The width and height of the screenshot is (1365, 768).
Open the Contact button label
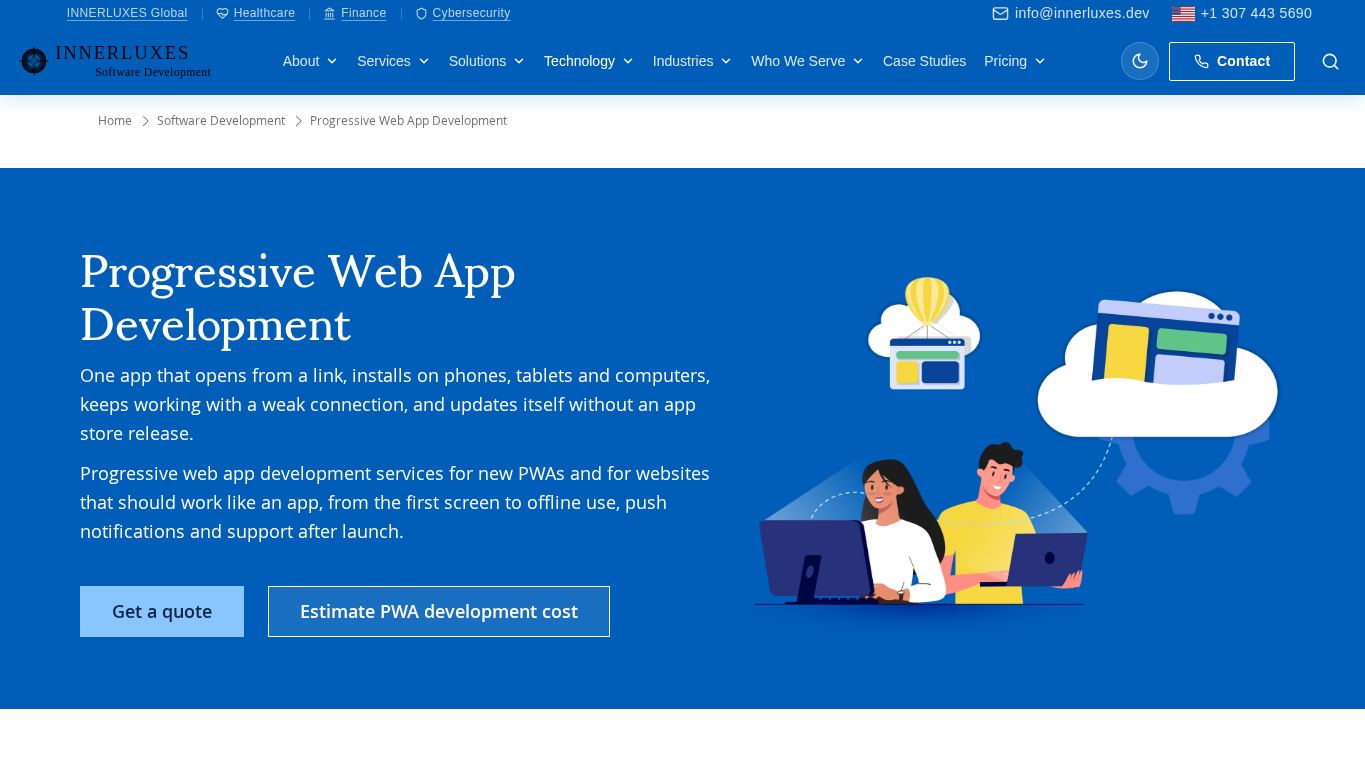pos(1243,61)
